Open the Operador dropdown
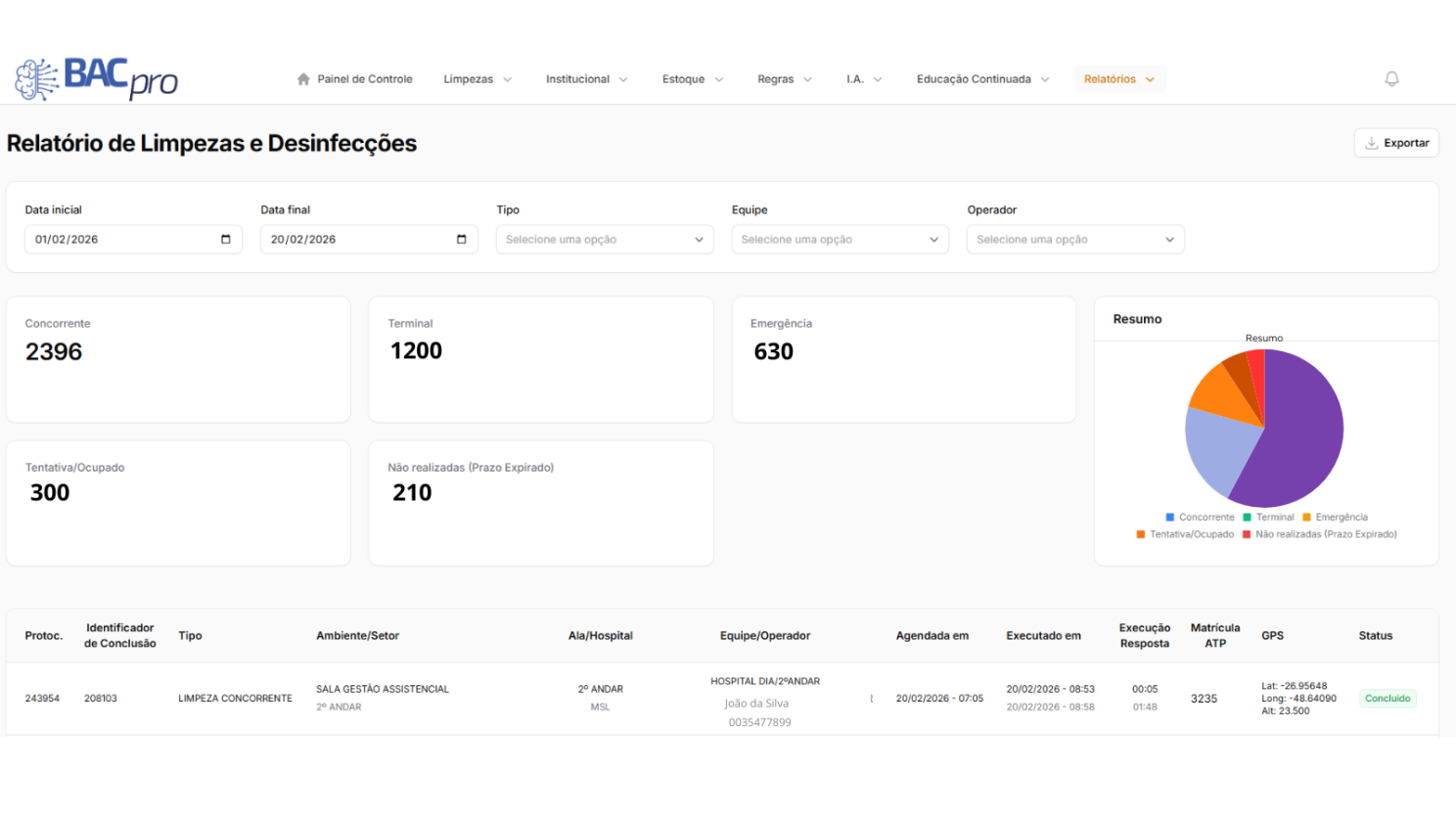 click(x=1075, y=239)
